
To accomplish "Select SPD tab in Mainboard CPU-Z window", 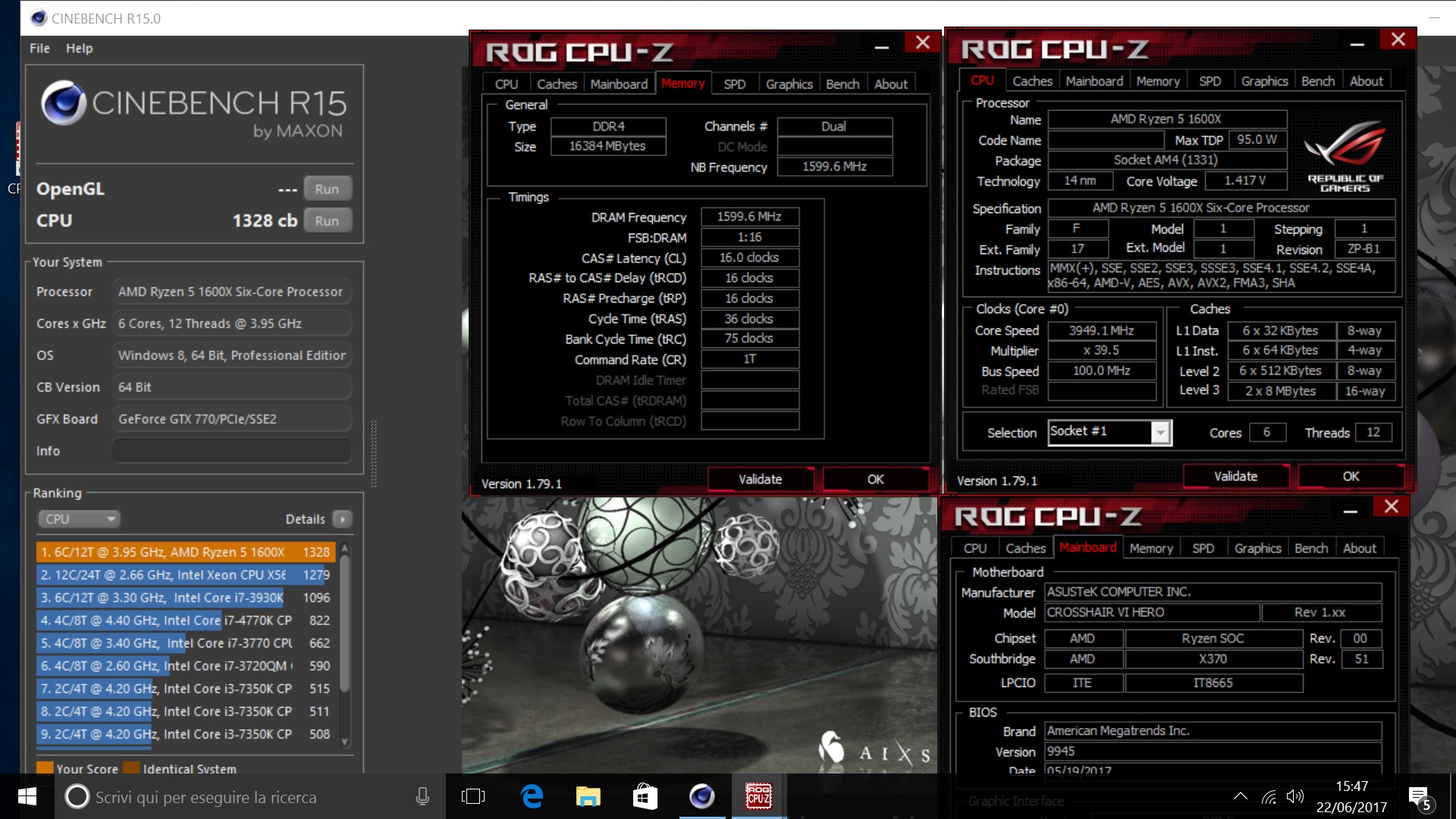I will (x=1203, y=548).
